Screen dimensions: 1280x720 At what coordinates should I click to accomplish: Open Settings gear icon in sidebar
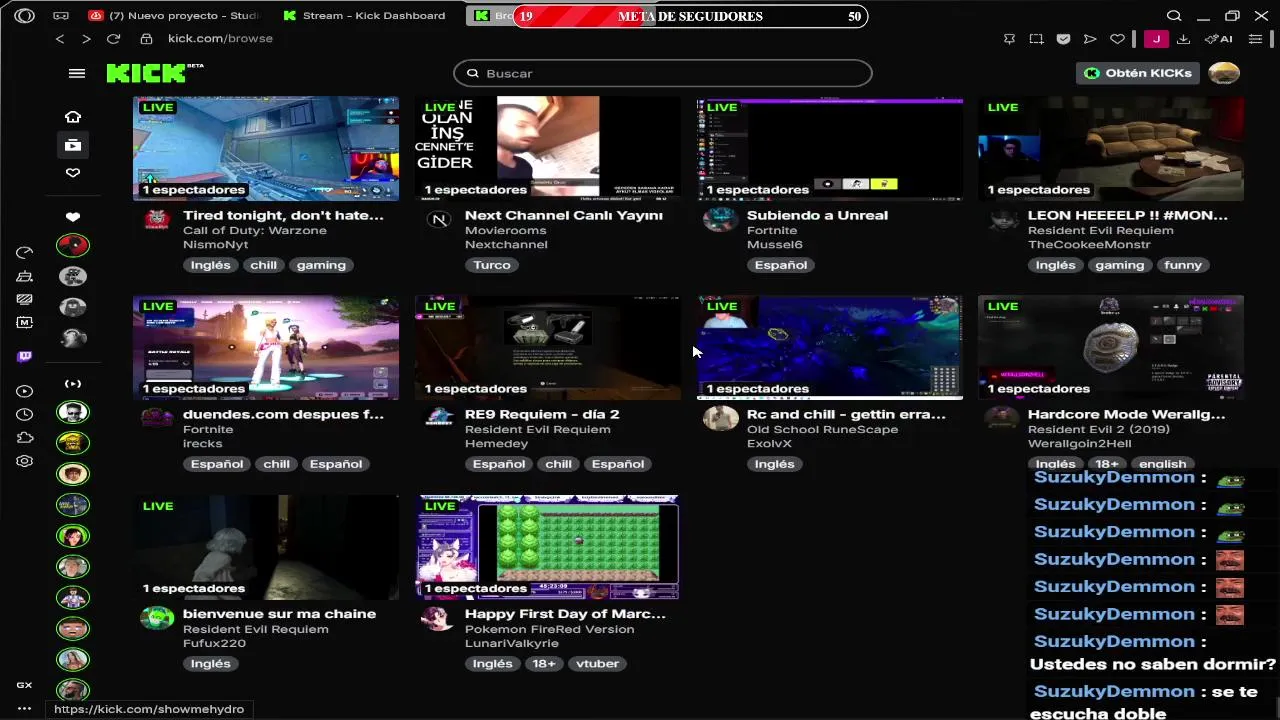25,461
